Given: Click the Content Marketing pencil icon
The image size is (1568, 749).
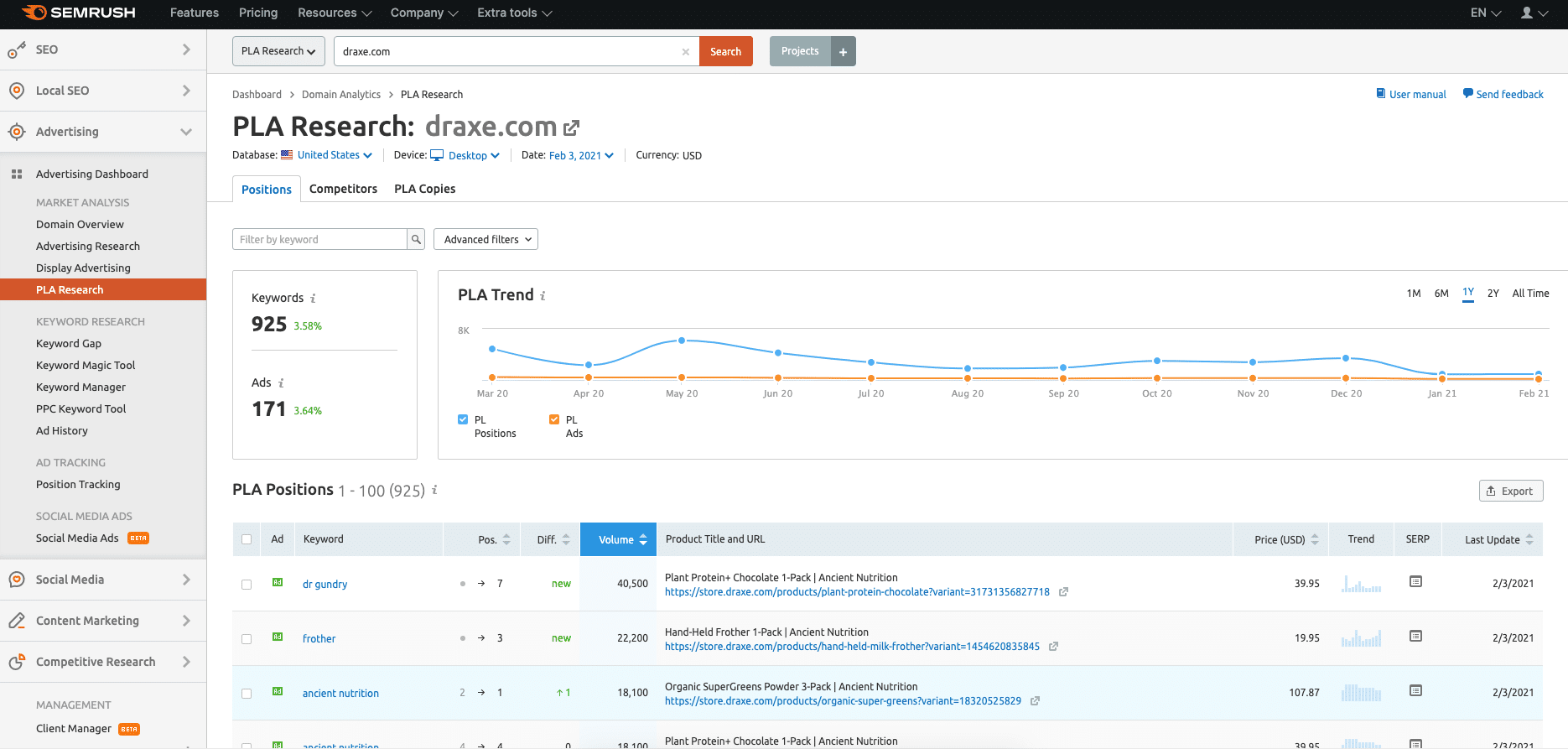Looking at the screenshot, I should (x=16, y=621).
